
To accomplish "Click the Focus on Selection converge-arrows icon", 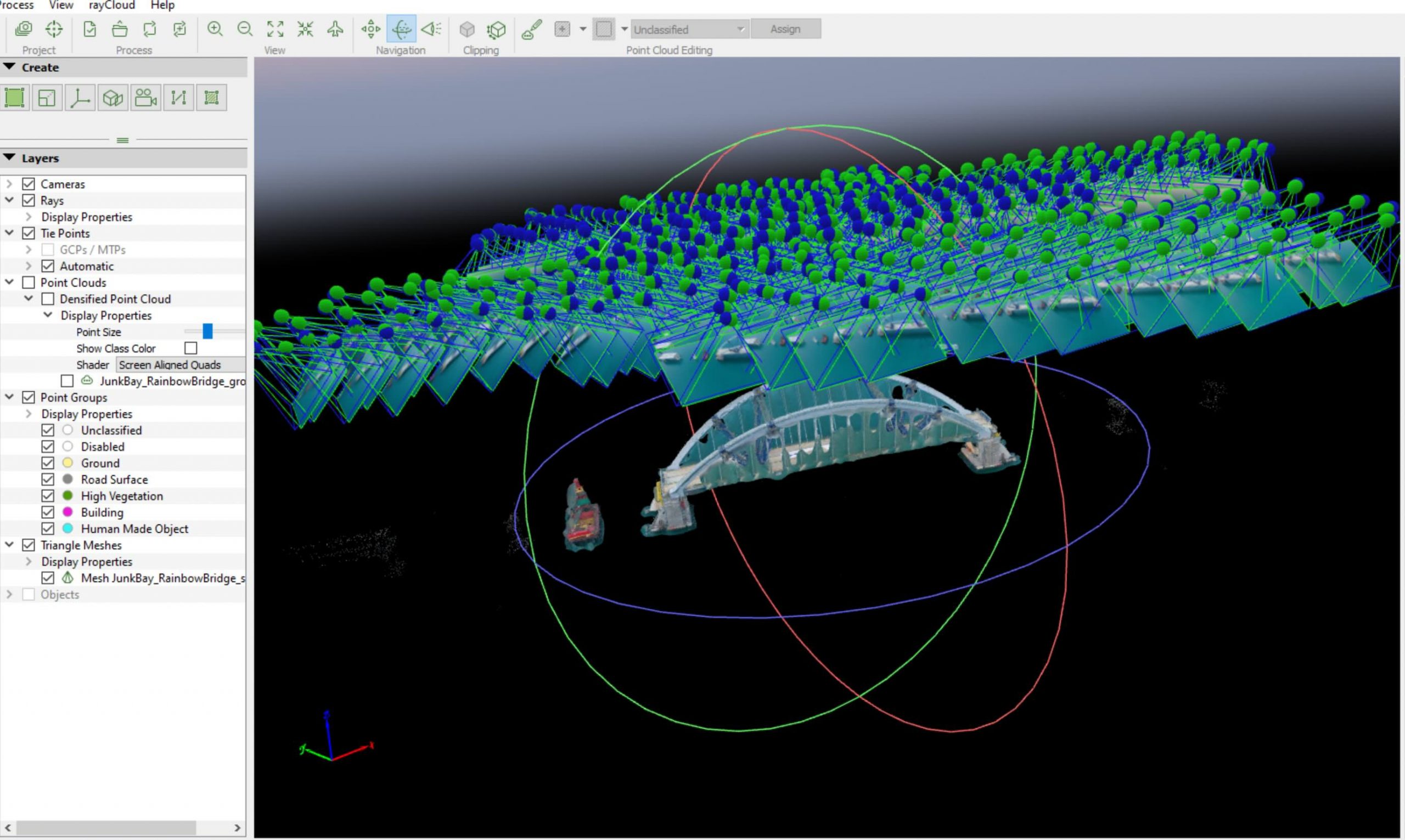I will [x=305, y=29].
